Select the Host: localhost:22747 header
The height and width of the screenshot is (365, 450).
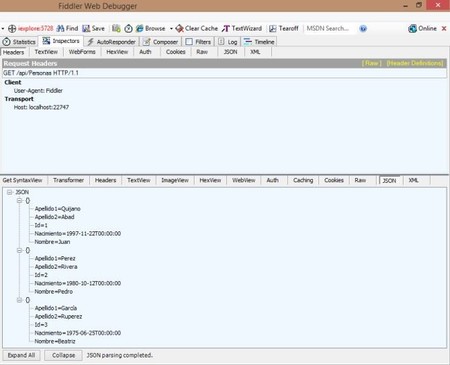(x=41, y=107)
